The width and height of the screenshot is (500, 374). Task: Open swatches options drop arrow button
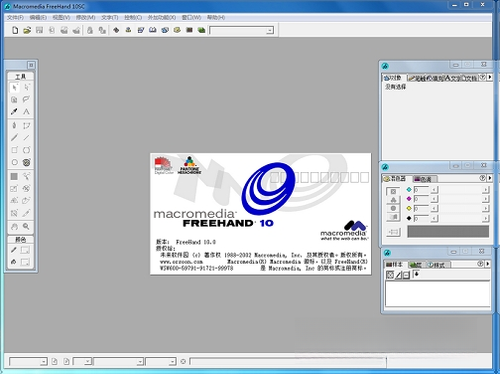(416, 275)
